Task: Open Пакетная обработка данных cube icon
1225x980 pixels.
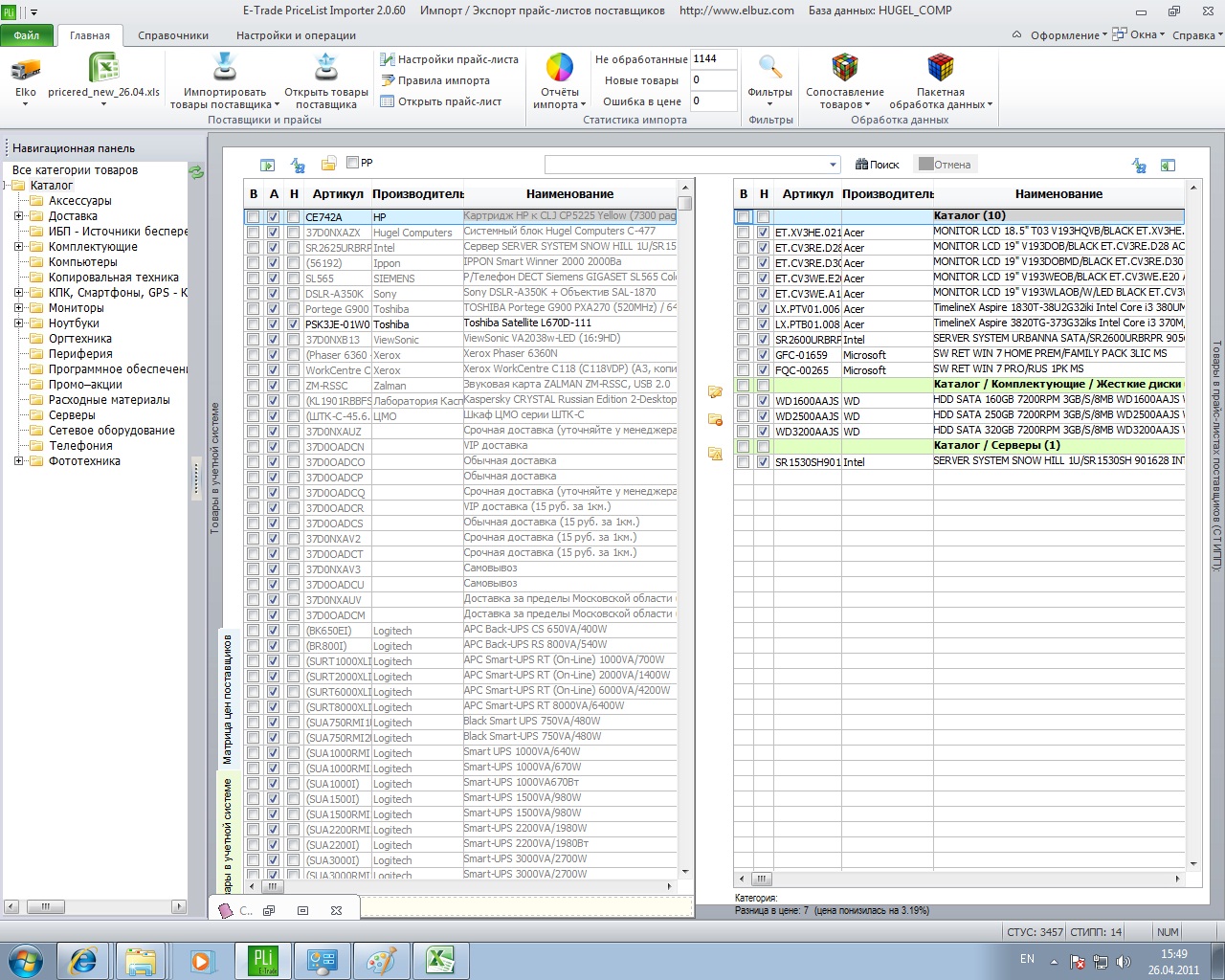Action: tap(940, 67)
